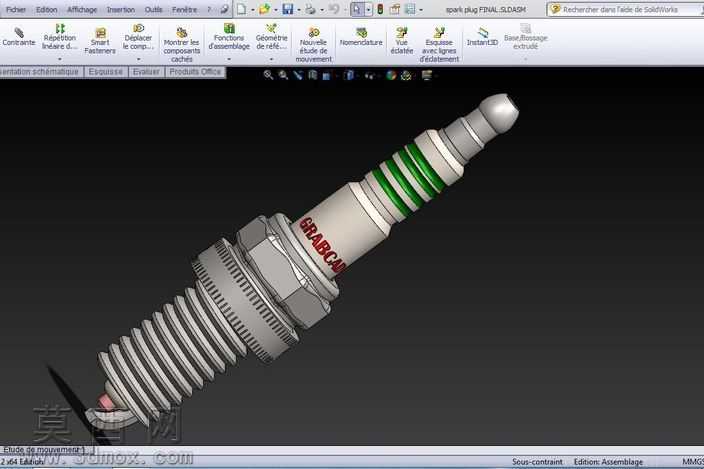Click Edition: Assemblage status text
Screen dimensions: 704x469
[x=608, y=461]
